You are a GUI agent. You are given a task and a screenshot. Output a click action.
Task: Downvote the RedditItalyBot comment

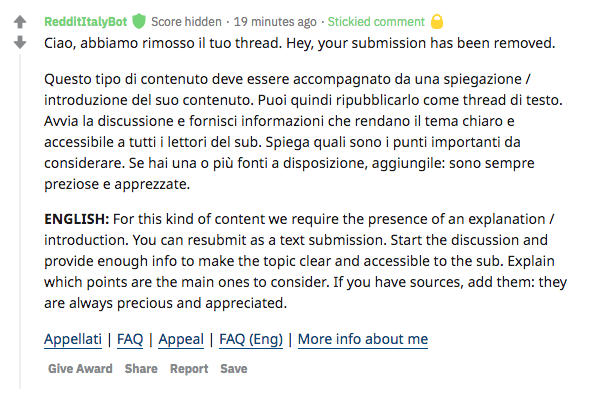tap(20, 42)
